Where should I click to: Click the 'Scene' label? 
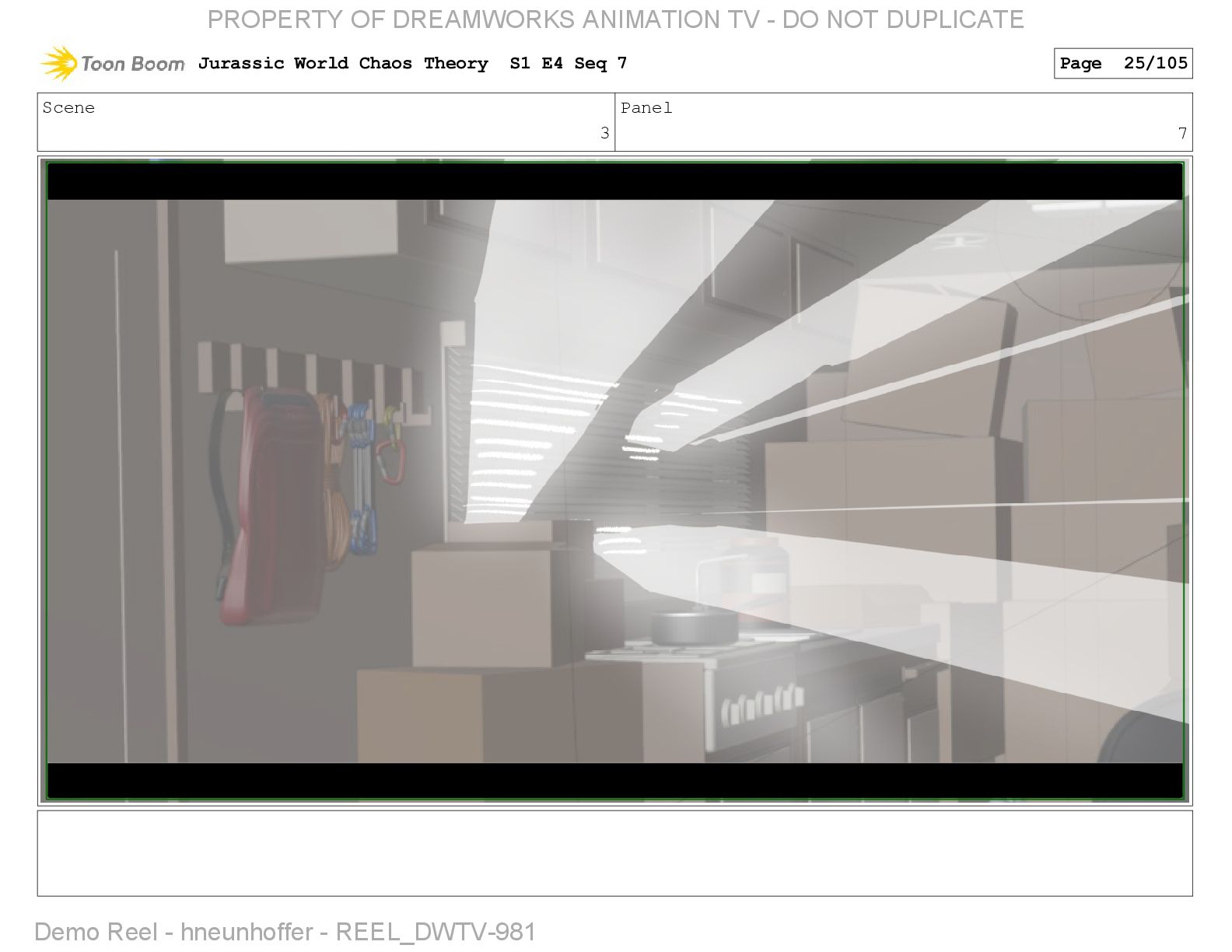coord(68,108)
